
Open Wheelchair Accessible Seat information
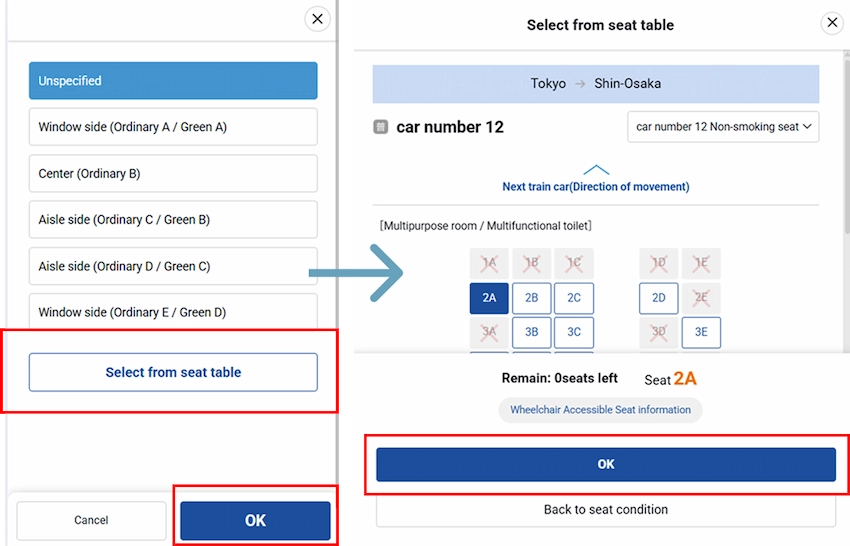[x=600, y=410]
